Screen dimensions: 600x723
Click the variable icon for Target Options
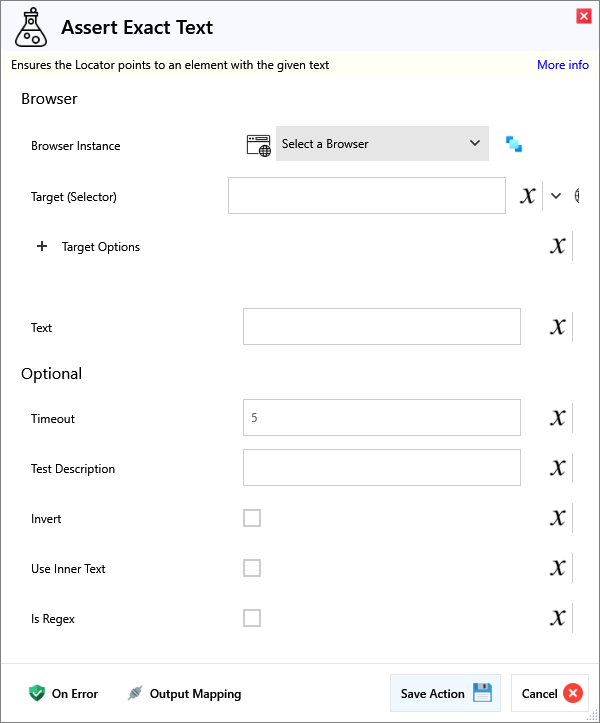(x=558, y=246)
